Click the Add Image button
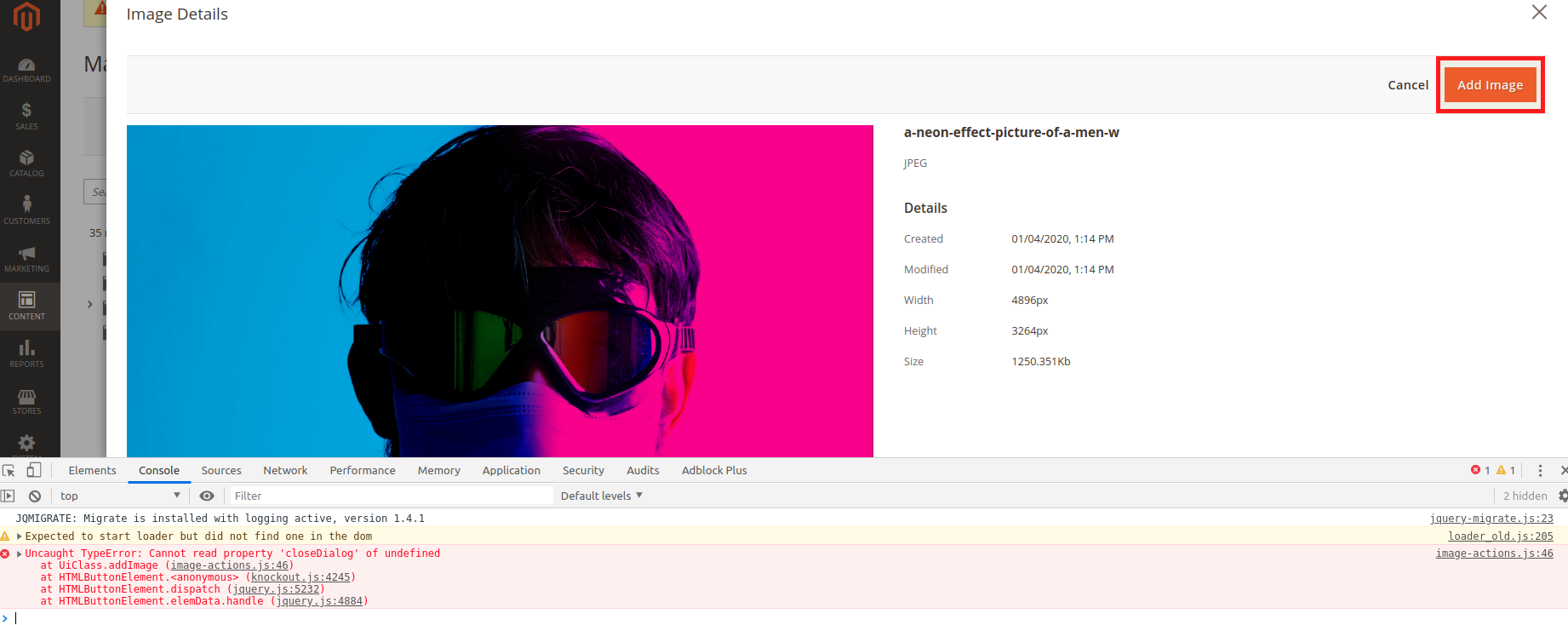The image size is (1568, 625). point(1490,85)
